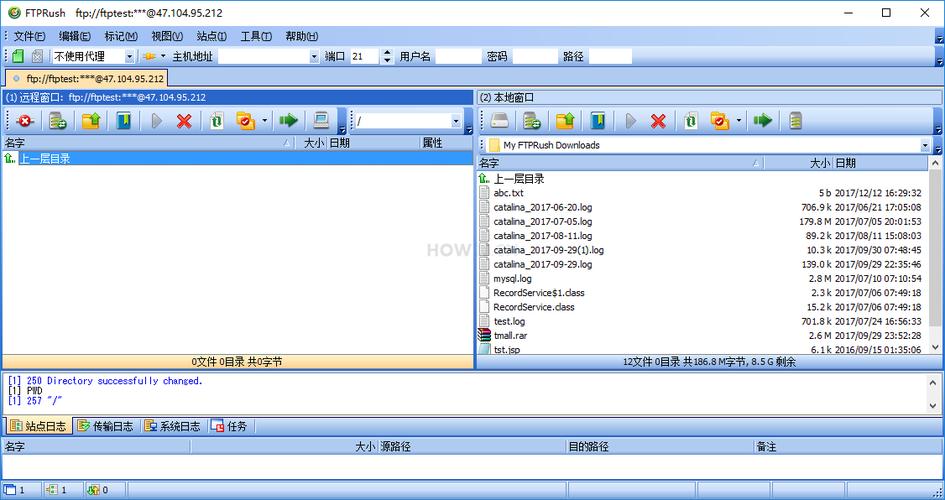Open the 站点(I) menu

211,36
